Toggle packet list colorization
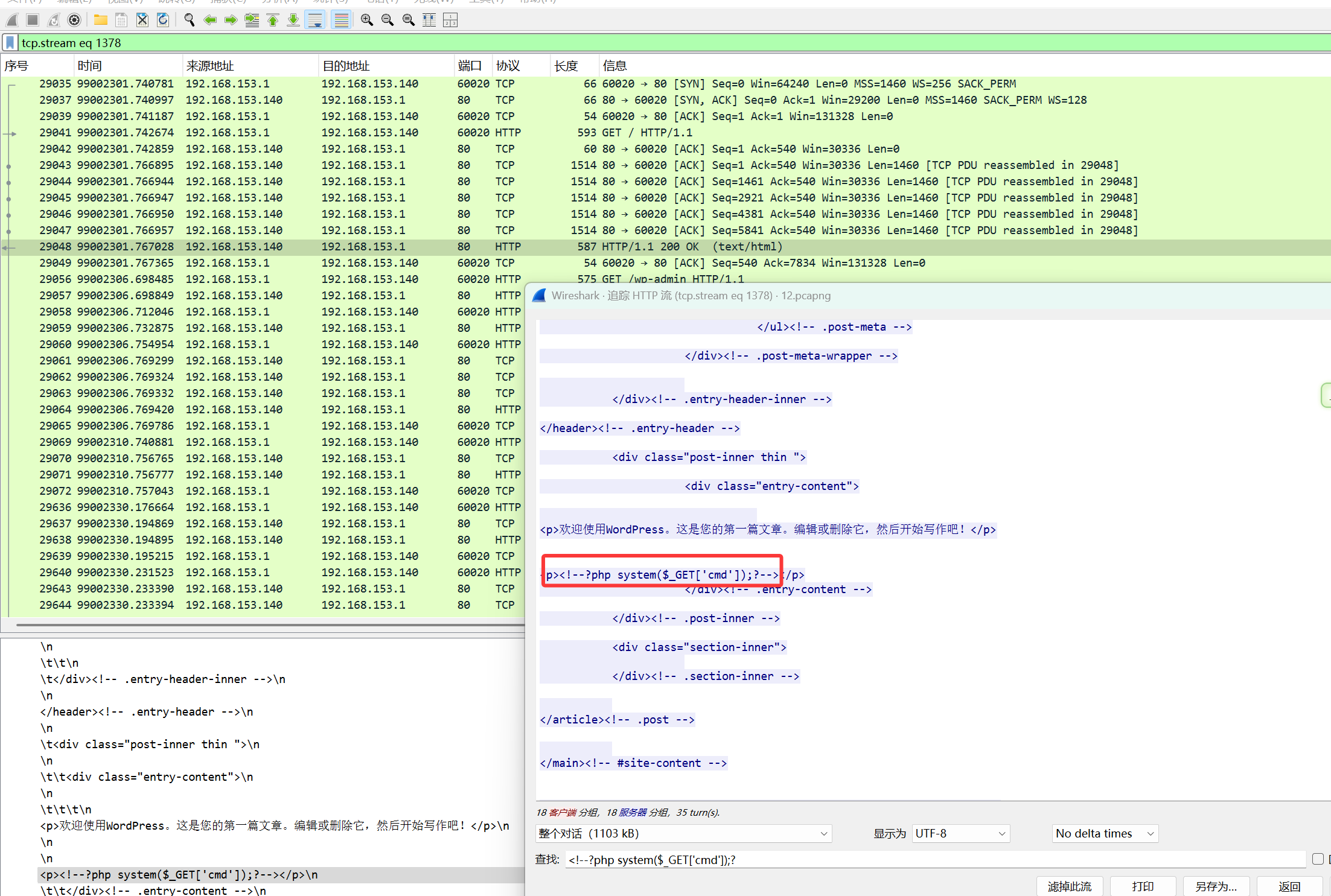This screenshot has width=1331, height=896. coord(341,21)
